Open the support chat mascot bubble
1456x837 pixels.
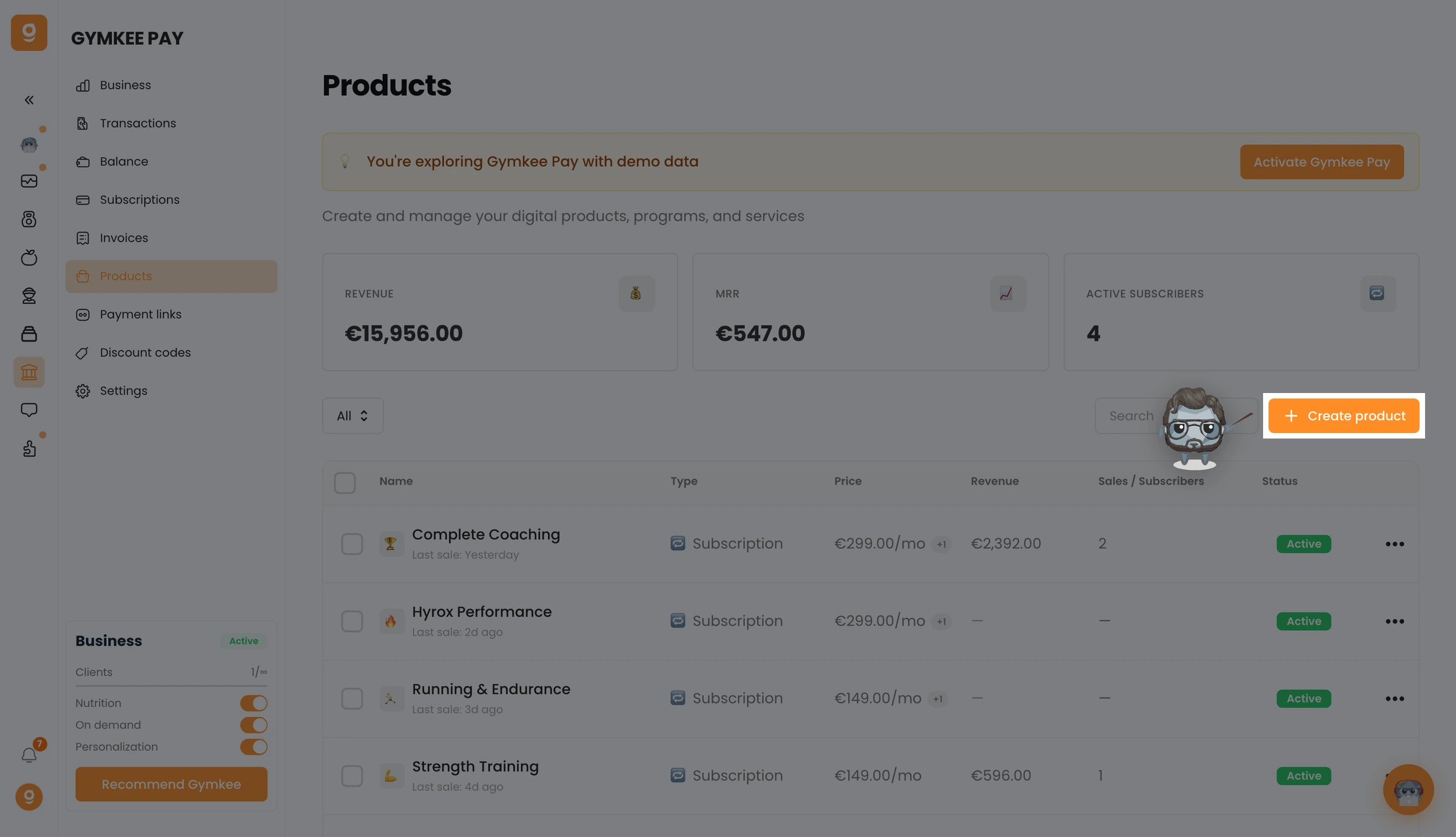(1408, 789)
